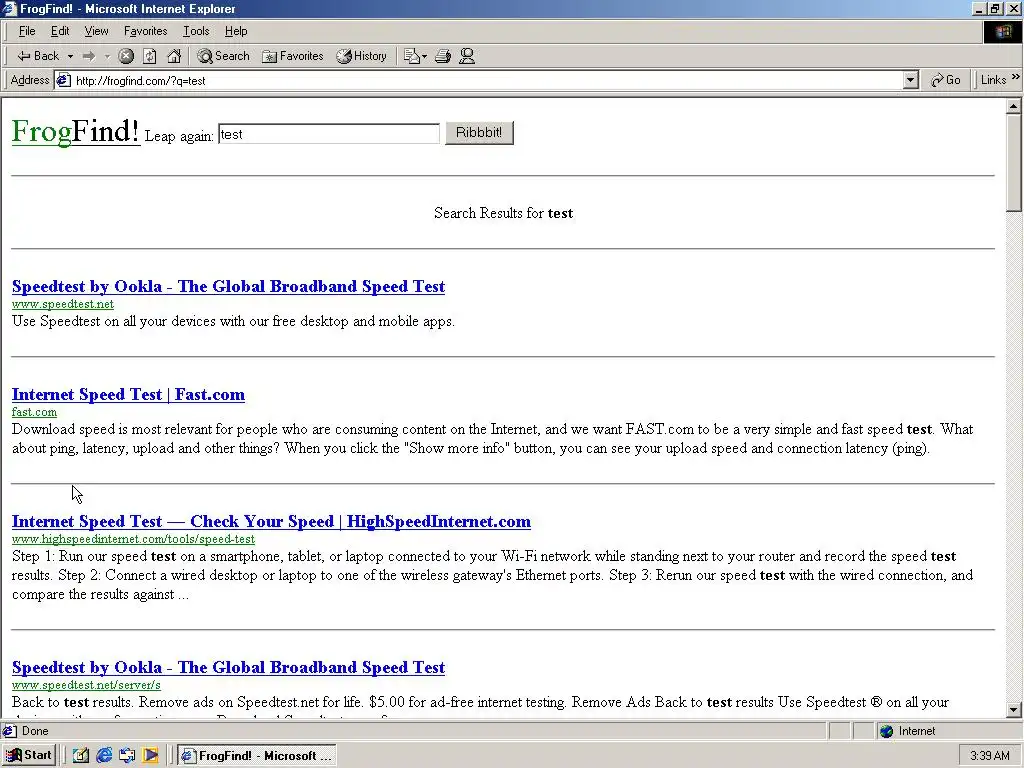1024x768 pixels.
Task: Go back with the Back button
Action: [38, 56]
